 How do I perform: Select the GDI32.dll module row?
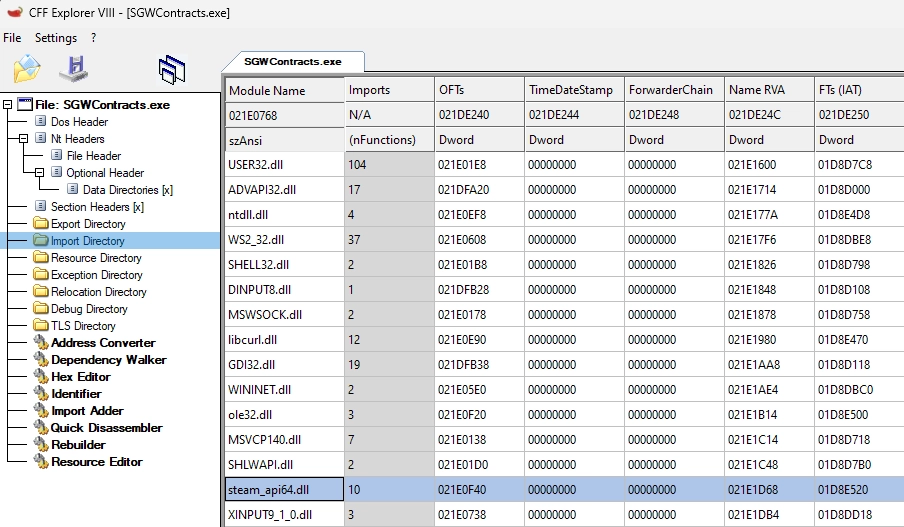[564, 364]
